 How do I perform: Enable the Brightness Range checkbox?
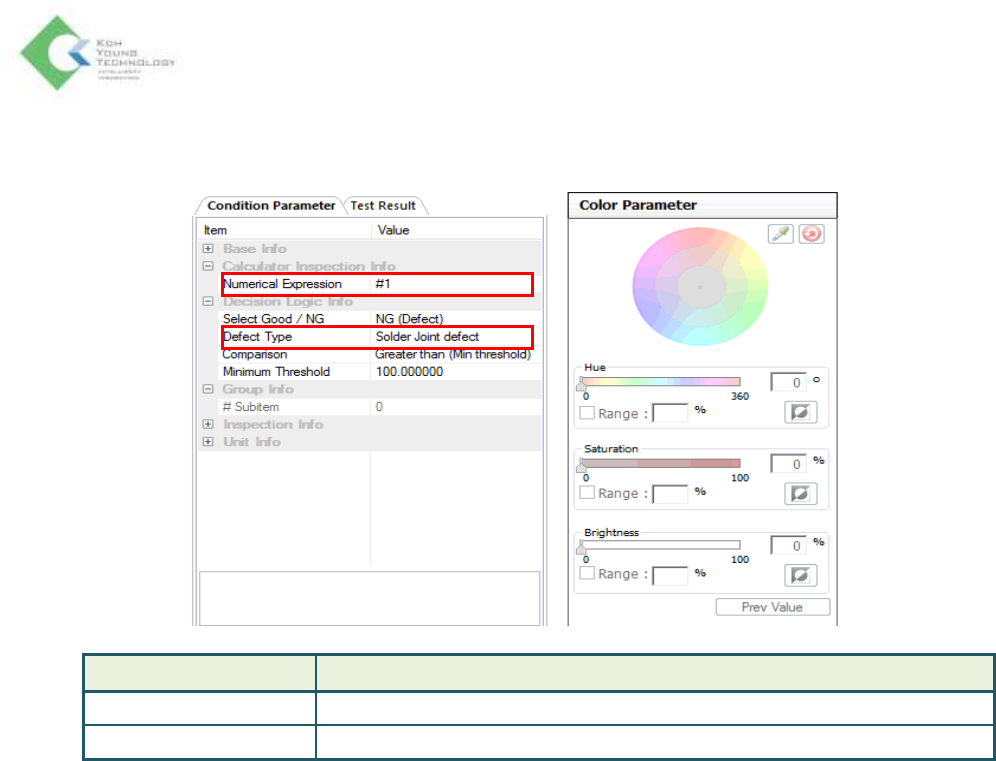pyautogui.click(x=587, y=574)
